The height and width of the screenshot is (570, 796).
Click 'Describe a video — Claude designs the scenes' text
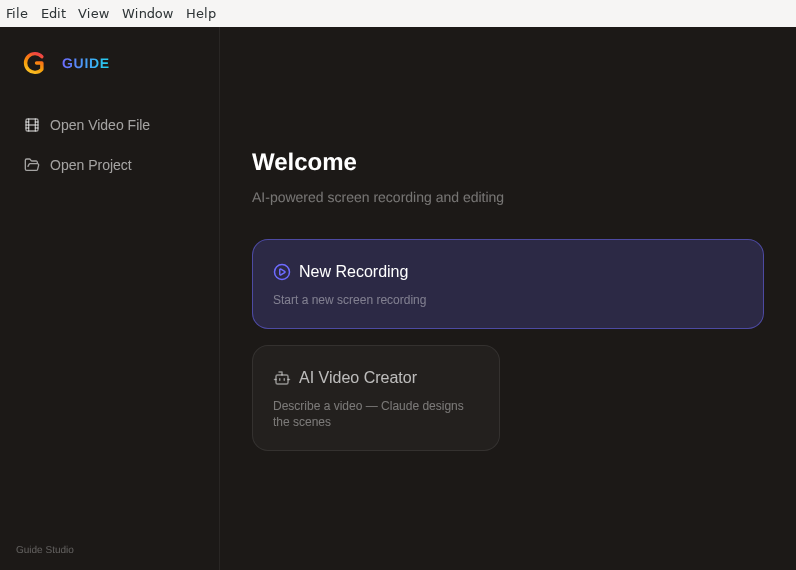(x=368, y=414)
